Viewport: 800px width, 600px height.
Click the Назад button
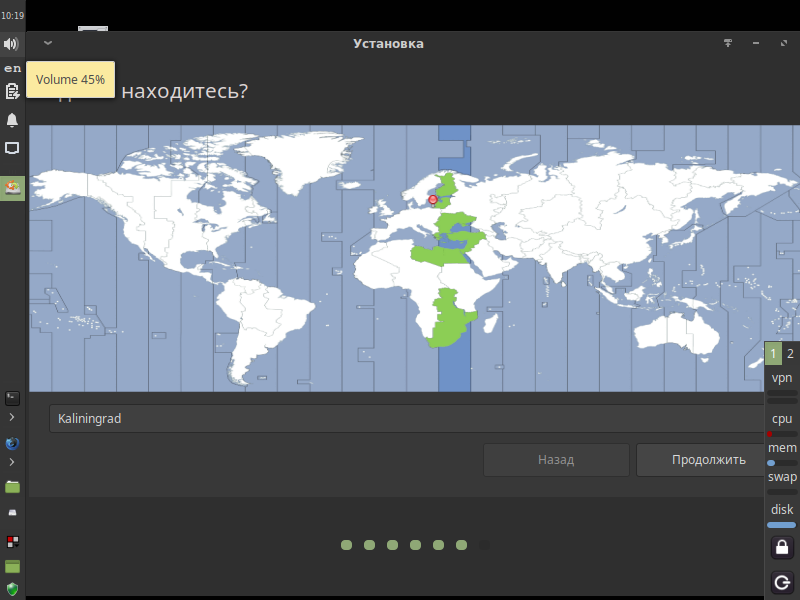pos(556,460)
